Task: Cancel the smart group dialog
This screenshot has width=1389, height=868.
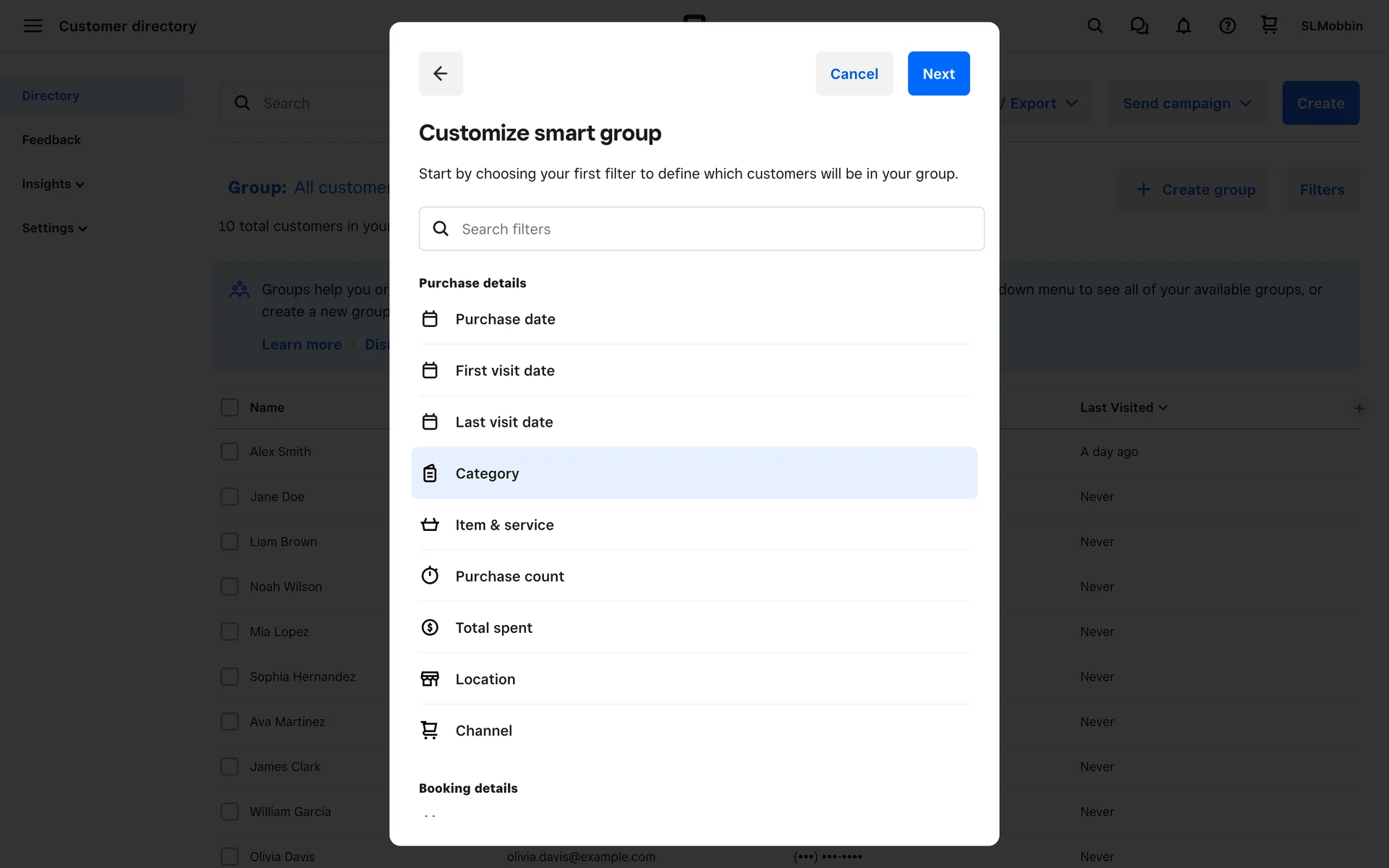Action: [854, 74]
